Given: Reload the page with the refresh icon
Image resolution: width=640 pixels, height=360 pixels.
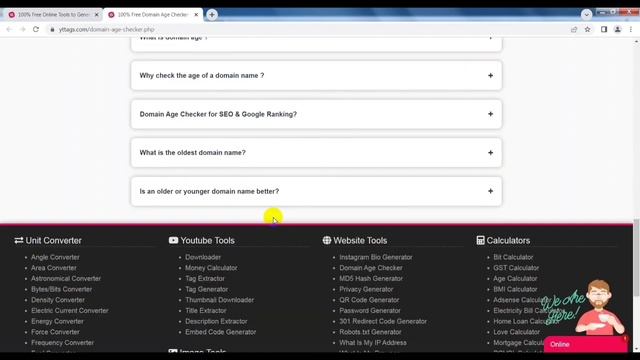Looking at the screenshot, I should pyautogui.click(x=36, y=29).
